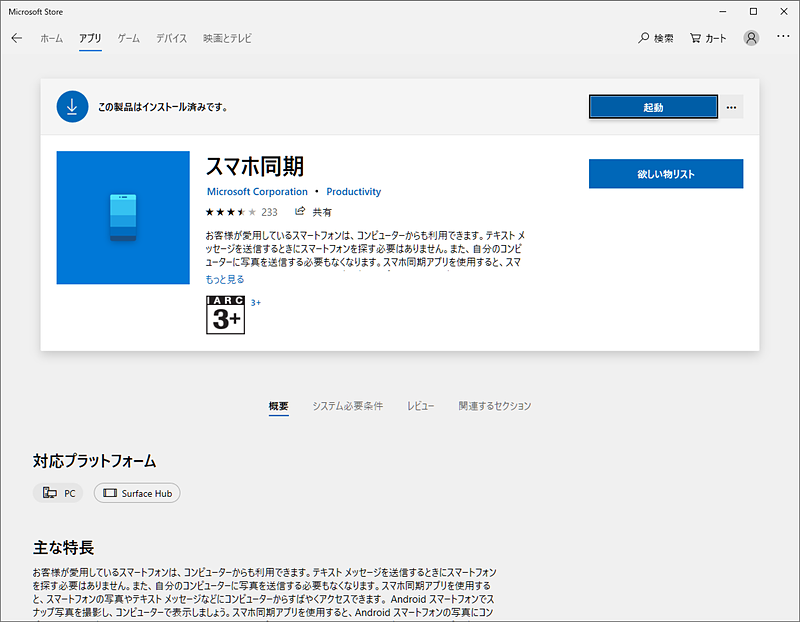Click the installed download icon
Image resolution: width=800 pixels, height=622 pixels.
pos(71,106)
